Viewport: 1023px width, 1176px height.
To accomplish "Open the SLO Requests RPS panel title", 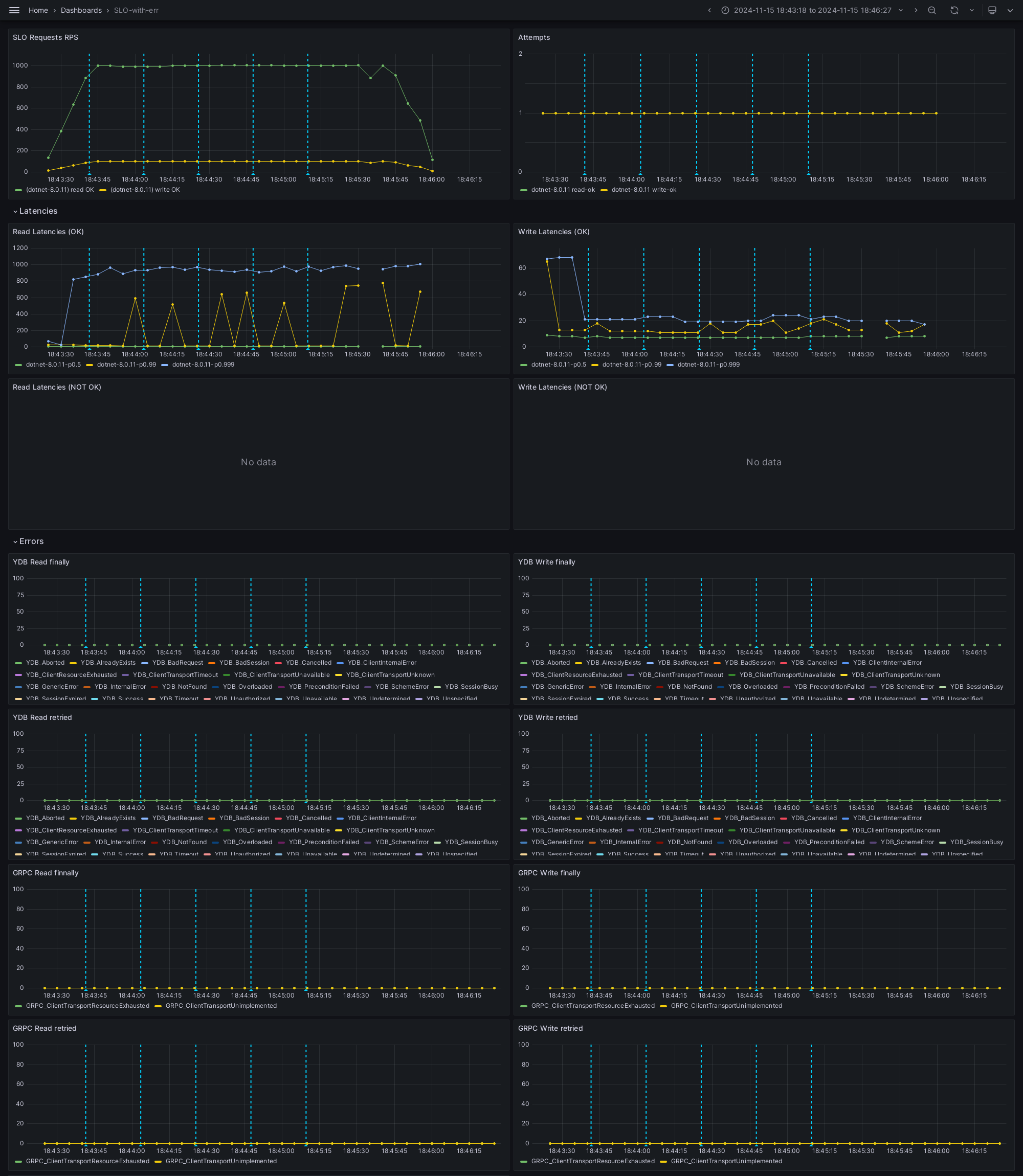I will tap(46, 38).
